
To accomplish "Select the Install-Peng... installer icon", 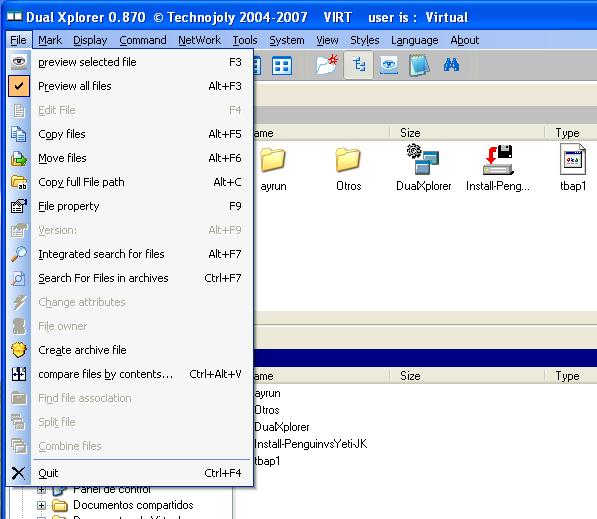I will tap(498, 160).
